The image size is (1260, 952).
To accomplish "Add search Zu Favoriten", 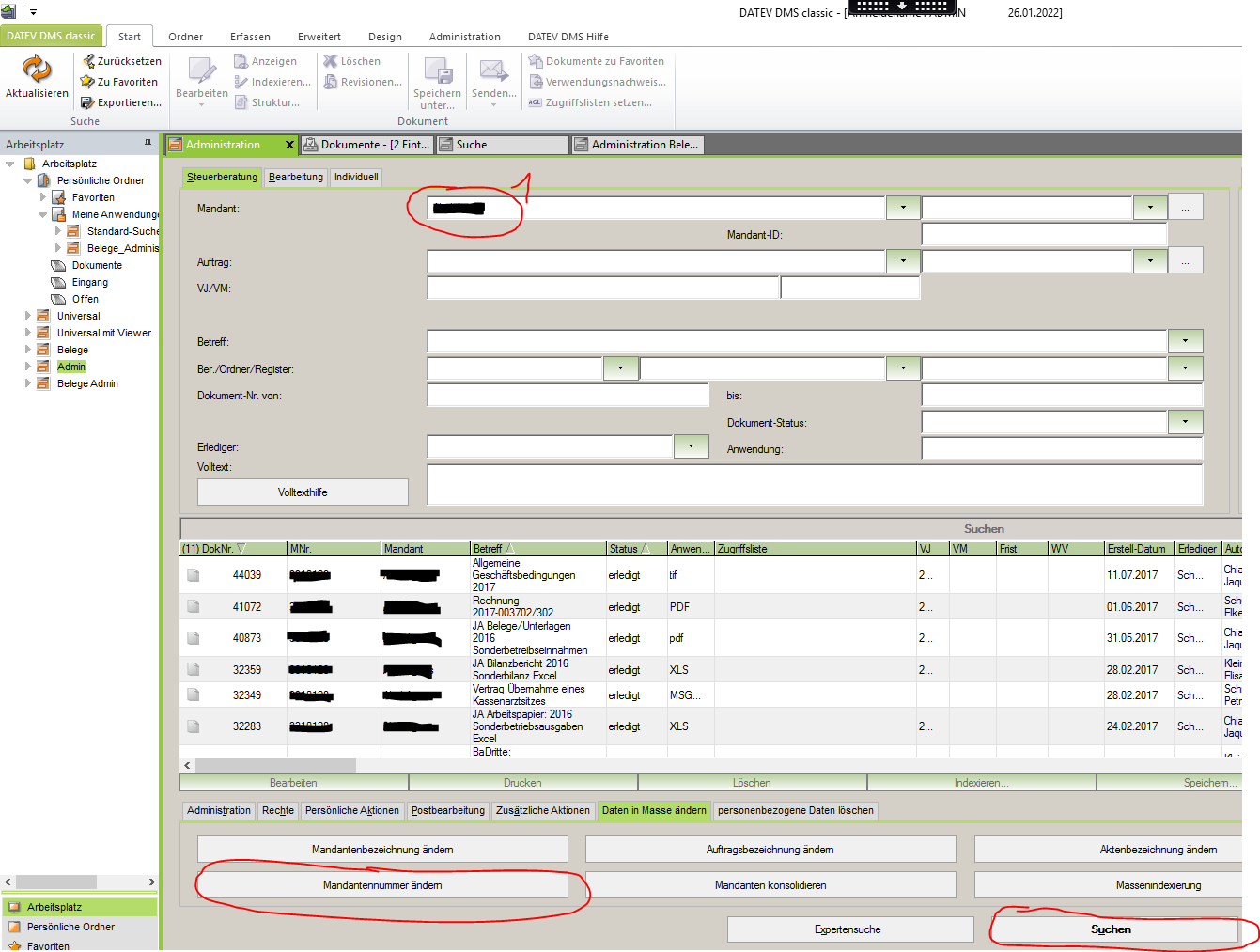I will [x=119, y=82].
